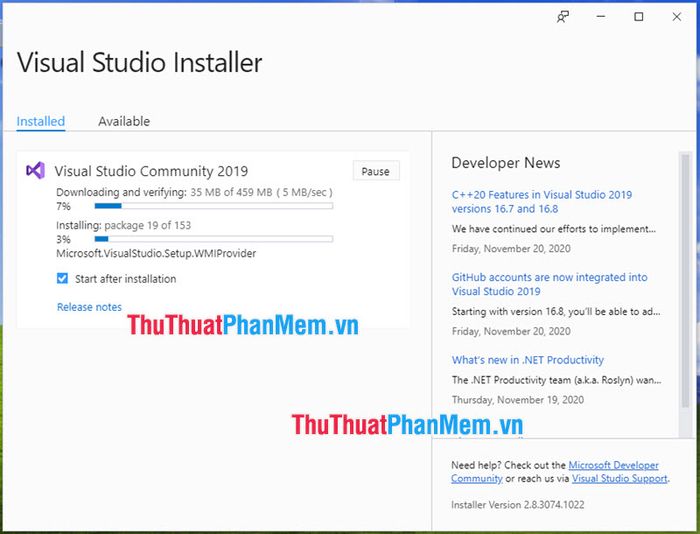Click the '.NET Productivity team' summary text
Viewport: 700px width, 534px height.
(556, 380)
